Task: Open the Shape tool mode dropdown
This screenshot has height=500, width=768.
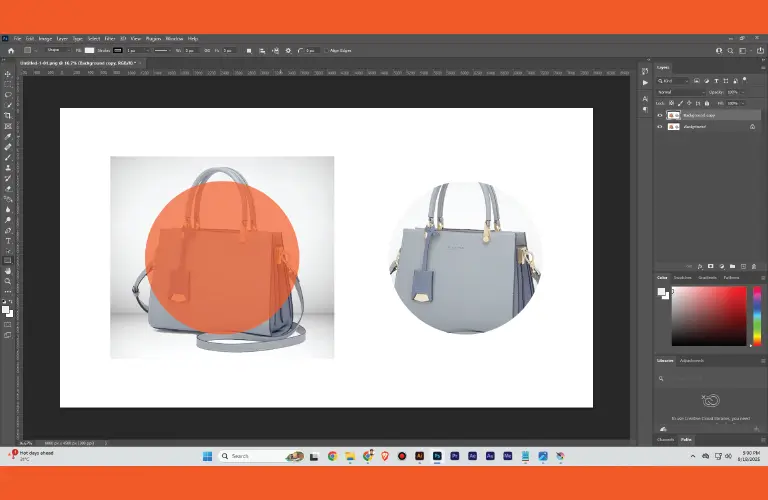Action: pos(59,50)
